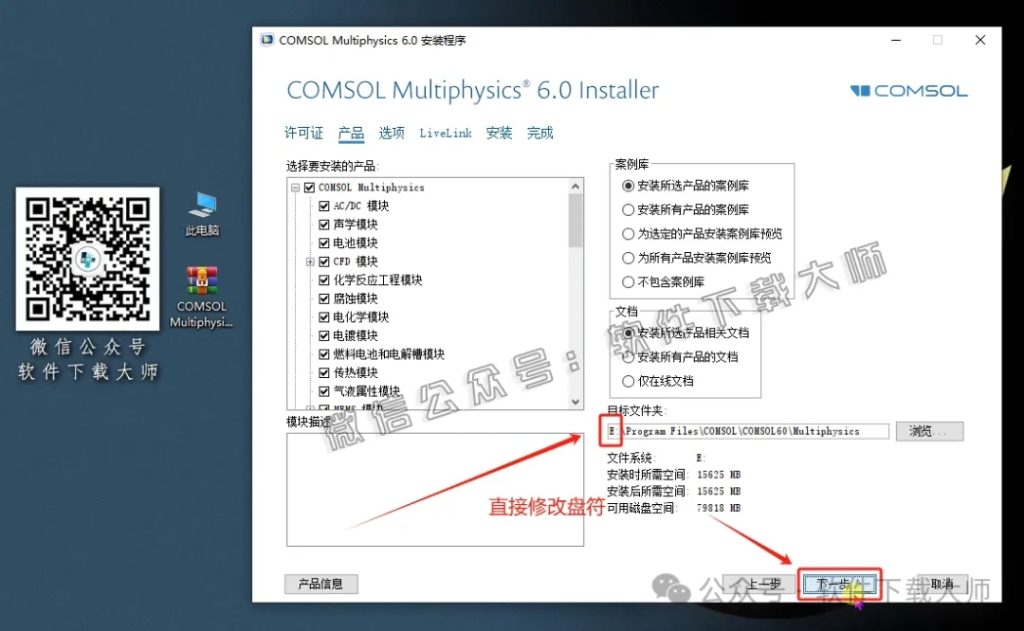Click the COMSOL logo in the installer header
Screen dimensions: 1024x631
point(906,90)
